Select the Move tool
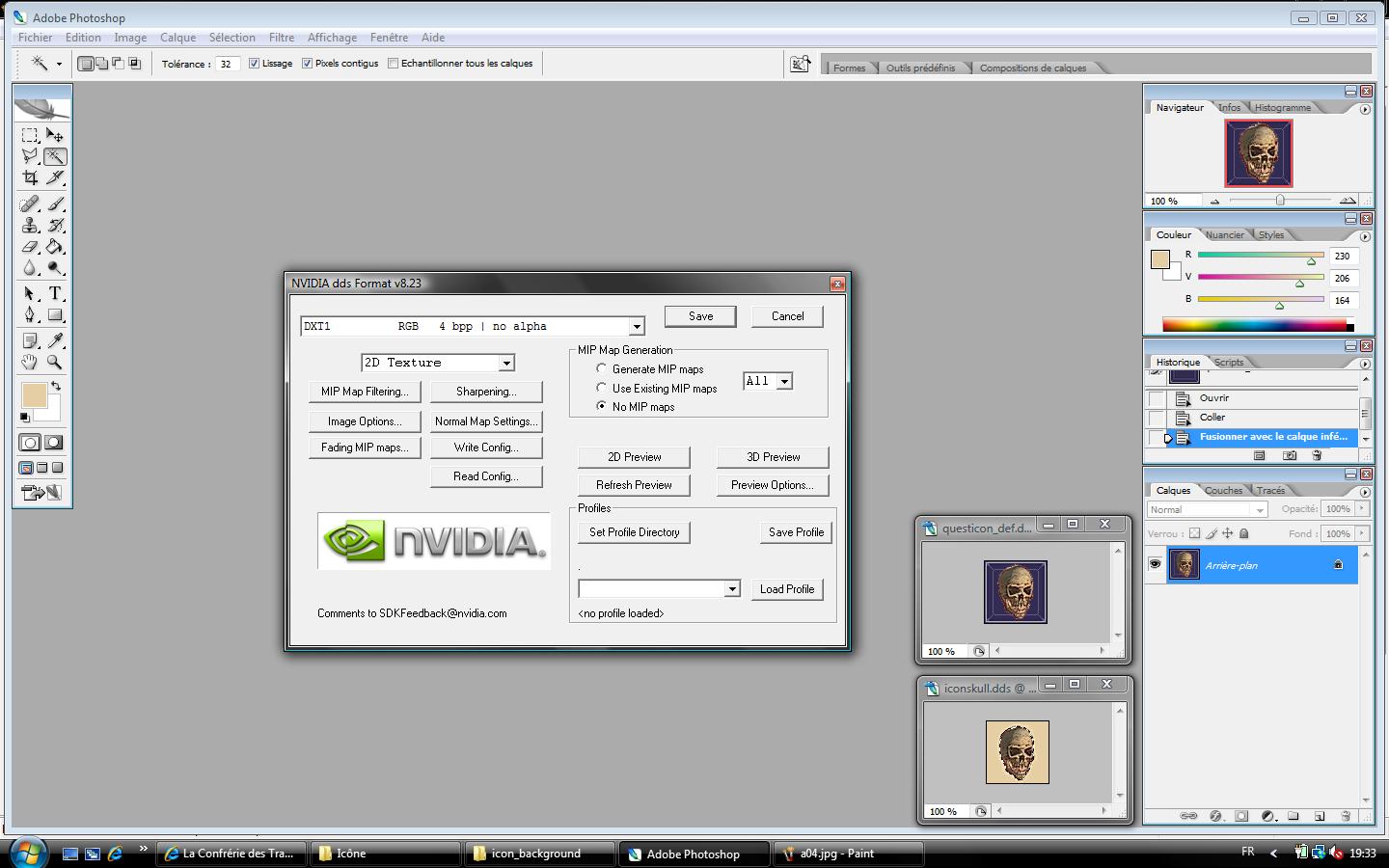This screenshot has width=1389, height=868. (55, 135)
